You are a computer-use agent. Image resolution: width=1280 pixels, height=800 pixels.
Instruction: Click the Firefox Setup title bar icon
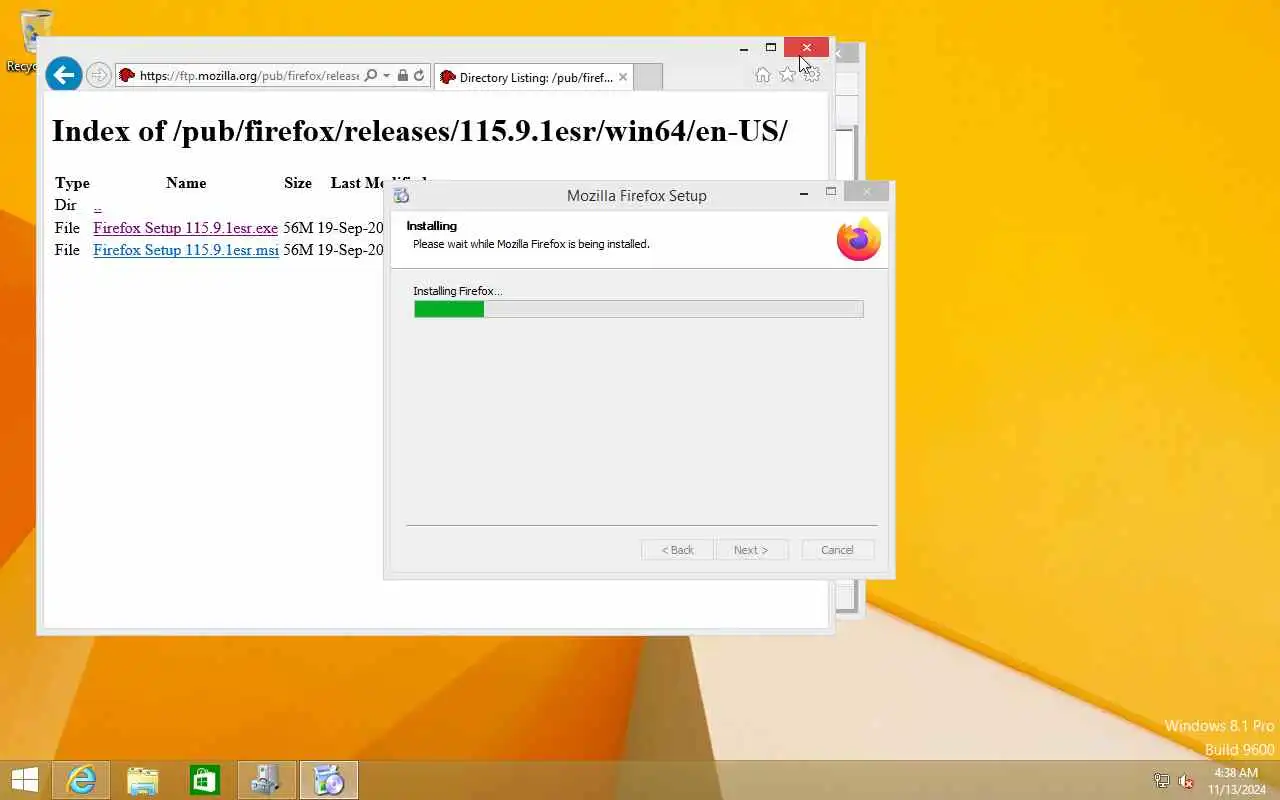tap(401, 195)
